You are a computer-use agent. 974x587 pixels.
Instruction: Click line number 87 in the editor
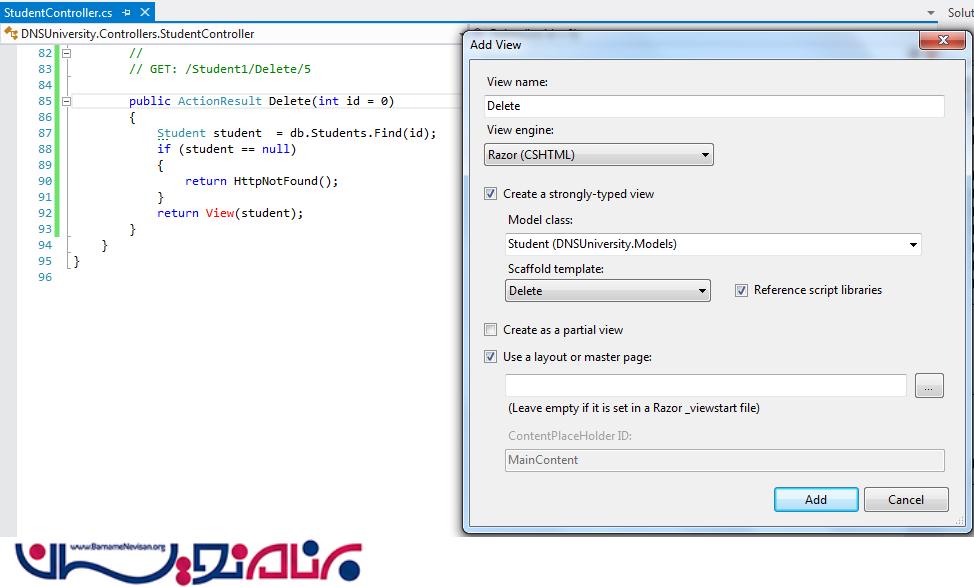tap(45, 133)
